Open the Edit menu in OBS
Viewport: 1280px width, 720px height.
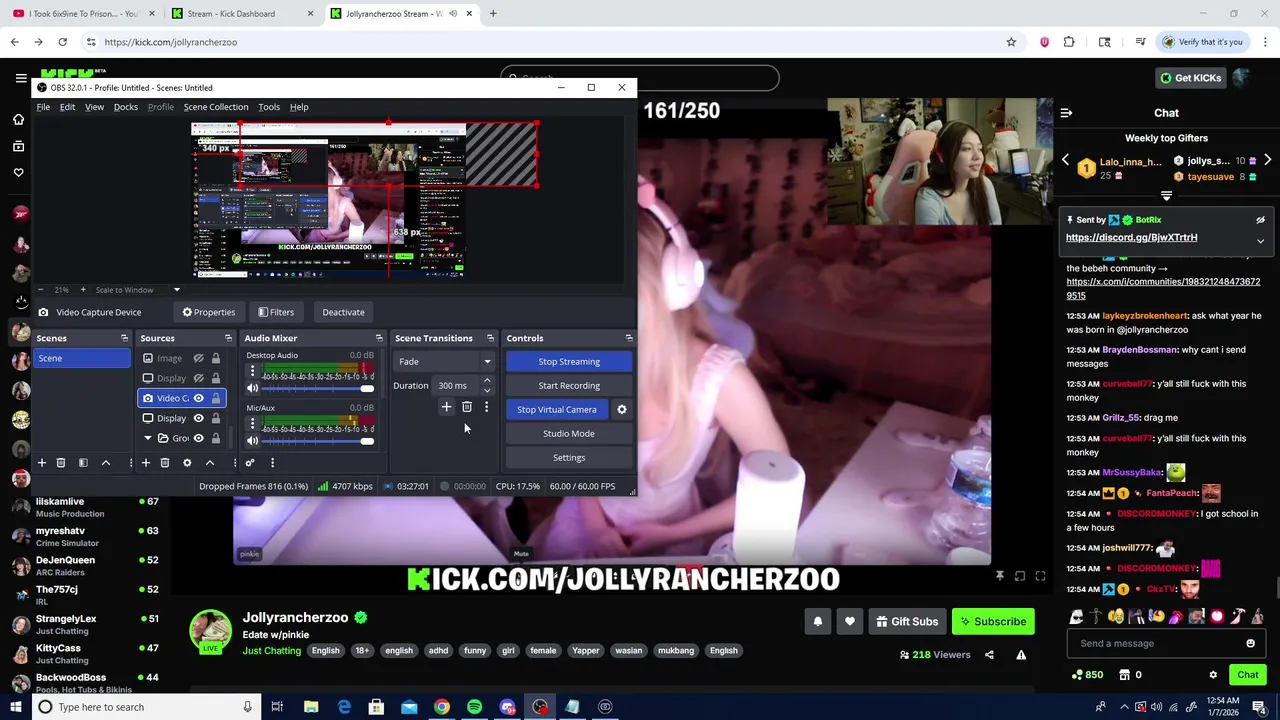pyautogui.click(x=67, y=107)
